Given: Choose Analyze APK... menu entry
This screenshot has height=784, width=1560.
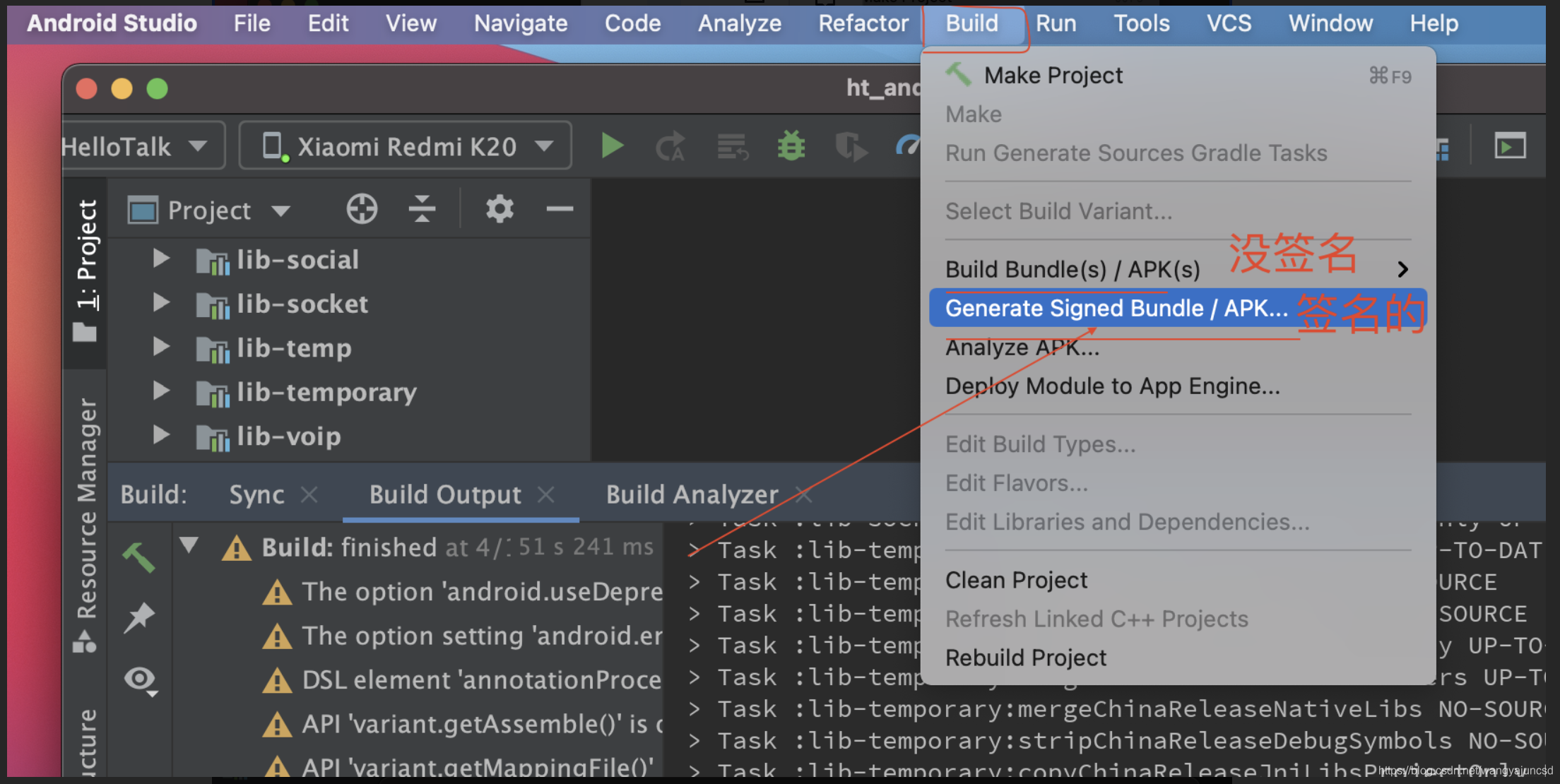Looking at the screenshot, I should [1178, 348].
